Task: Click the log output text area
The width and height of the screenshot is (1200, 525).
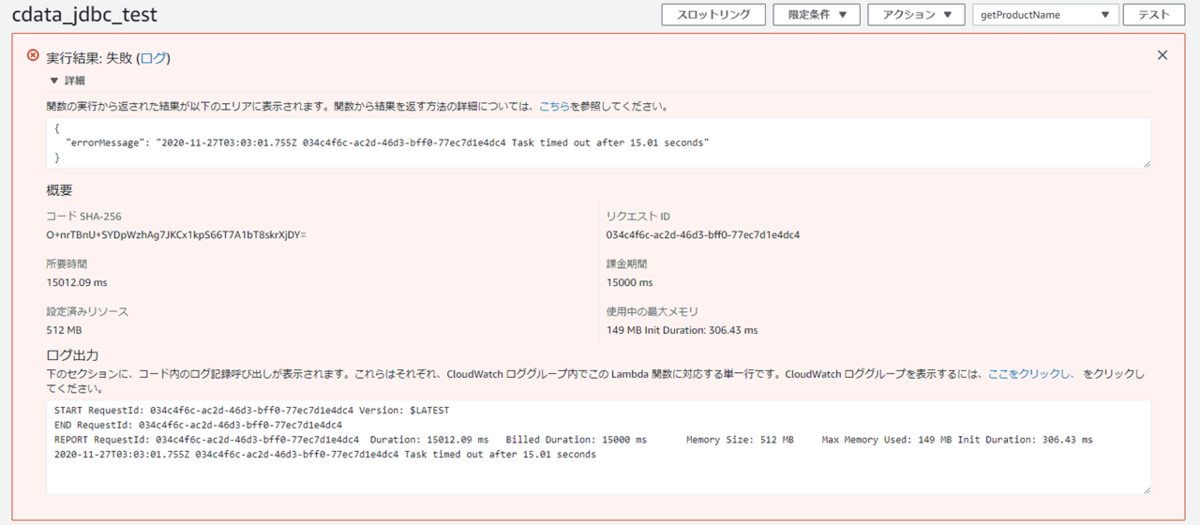Action: [x=599, y=446]
